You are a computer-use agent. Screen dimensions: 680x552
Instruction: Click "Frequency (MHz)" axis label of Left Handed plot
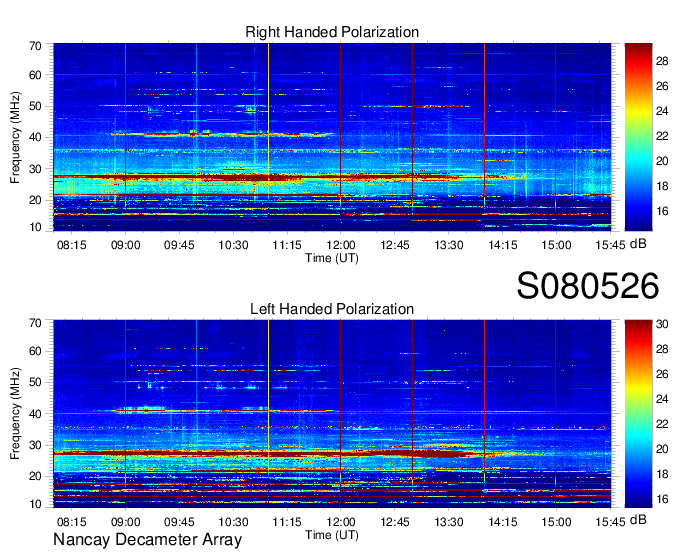(15, 414)
